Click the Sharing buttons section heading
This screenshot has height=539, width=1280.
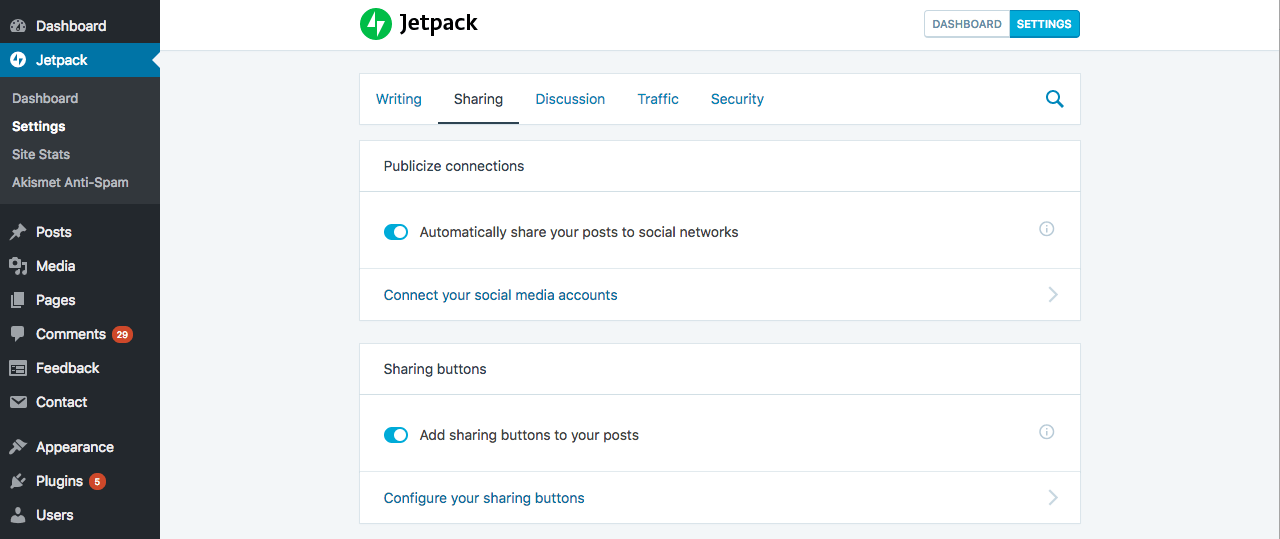(x=435, y=369)
